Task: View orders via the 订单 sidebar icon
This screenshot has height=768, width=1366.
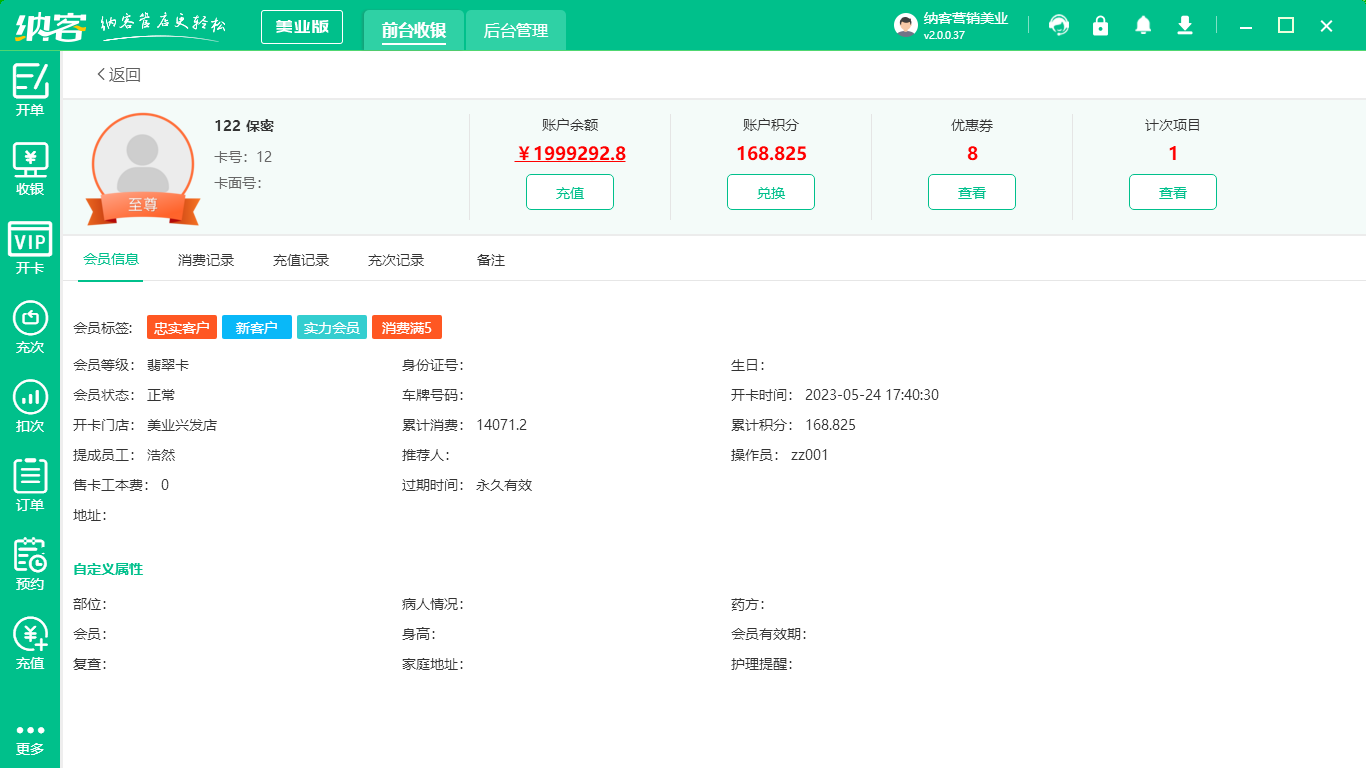Action: pos(29,485)
